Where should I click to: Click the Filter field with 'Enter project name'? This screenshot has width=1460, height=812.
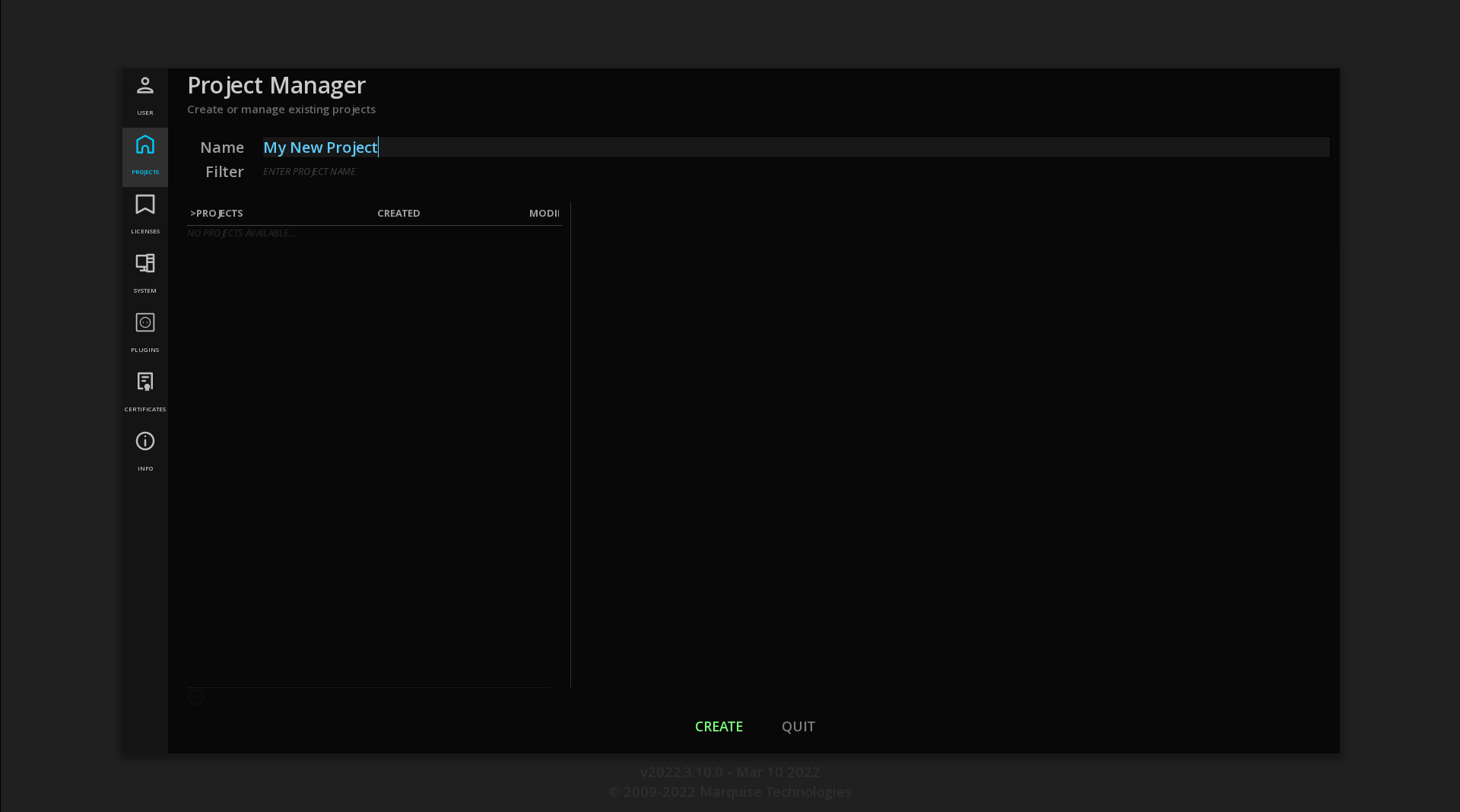pos(796,172)
